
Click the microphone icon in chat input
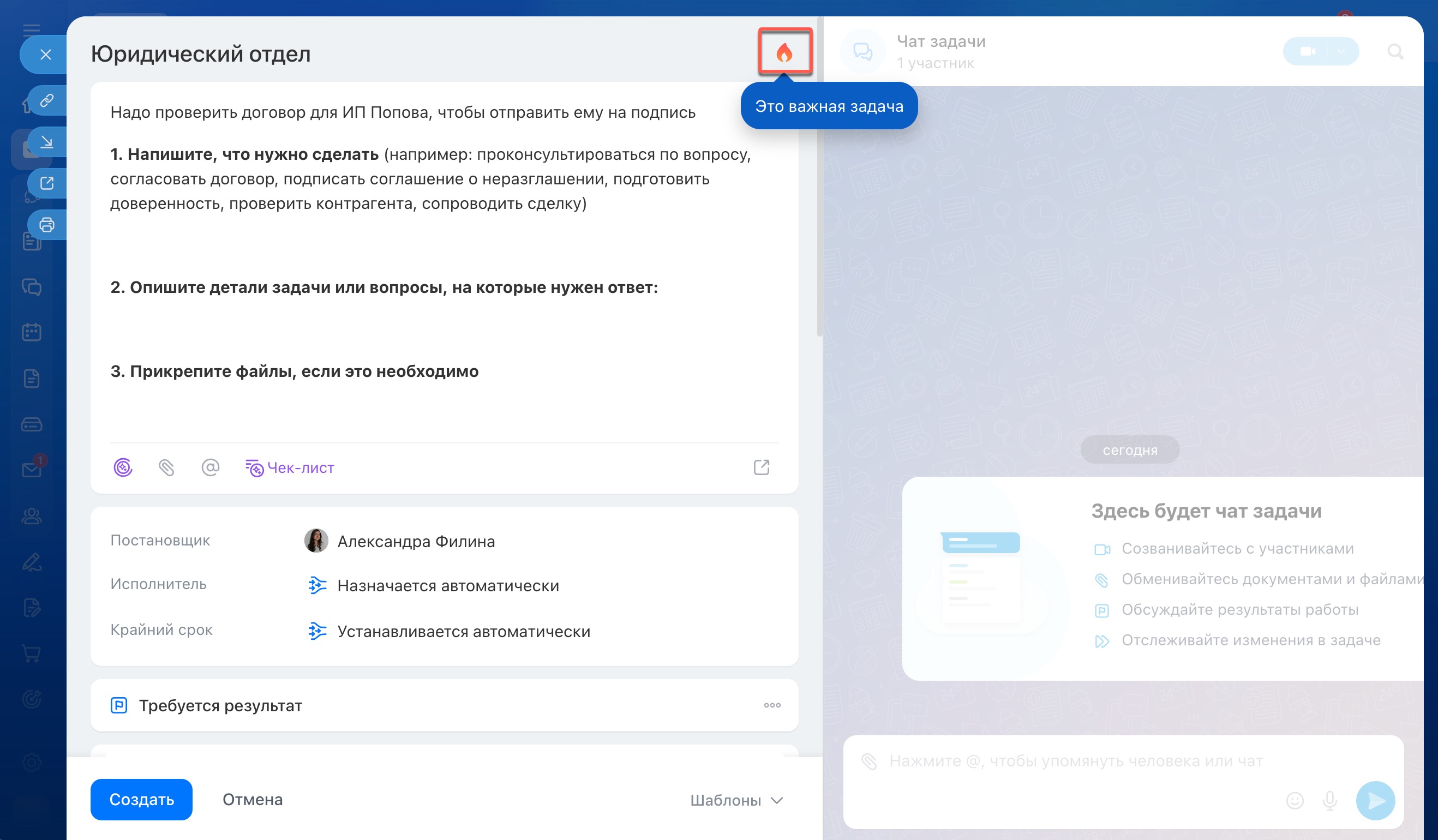point(1329,800)
